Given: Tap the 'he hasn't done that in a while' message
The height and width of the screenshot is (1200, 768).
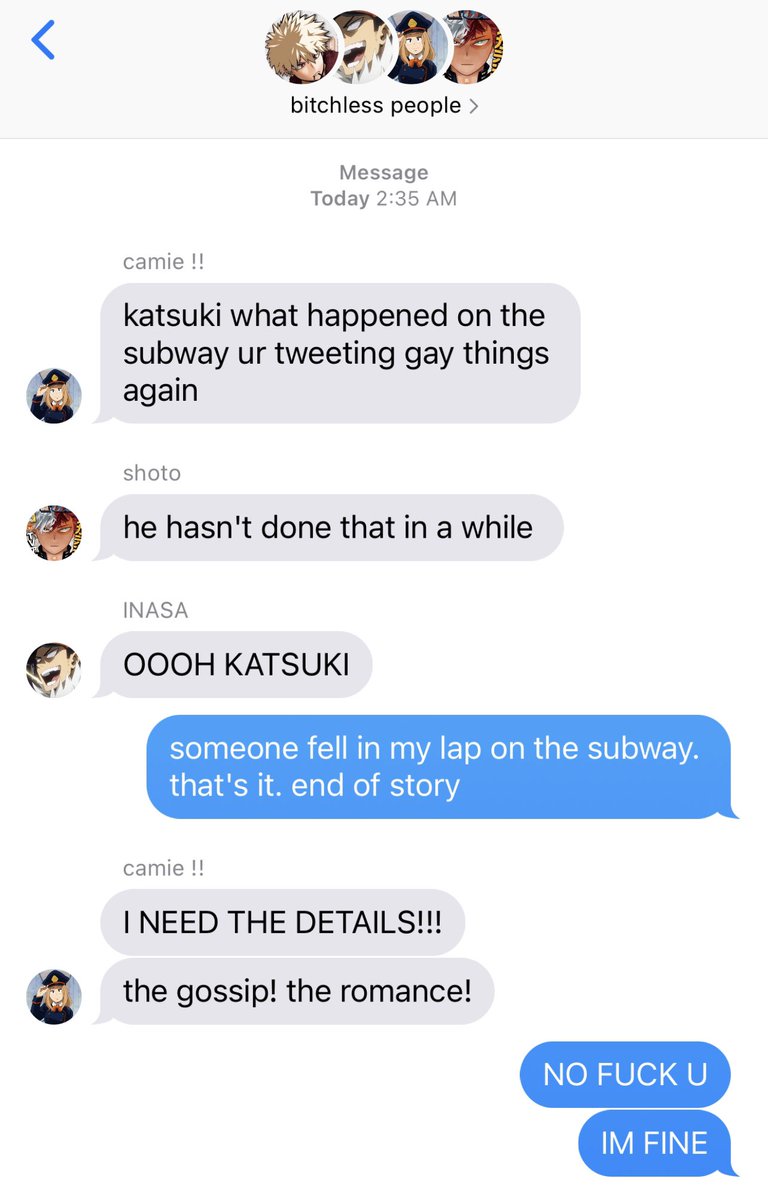Looking at the screenshot, I should (x=329, y=528).
